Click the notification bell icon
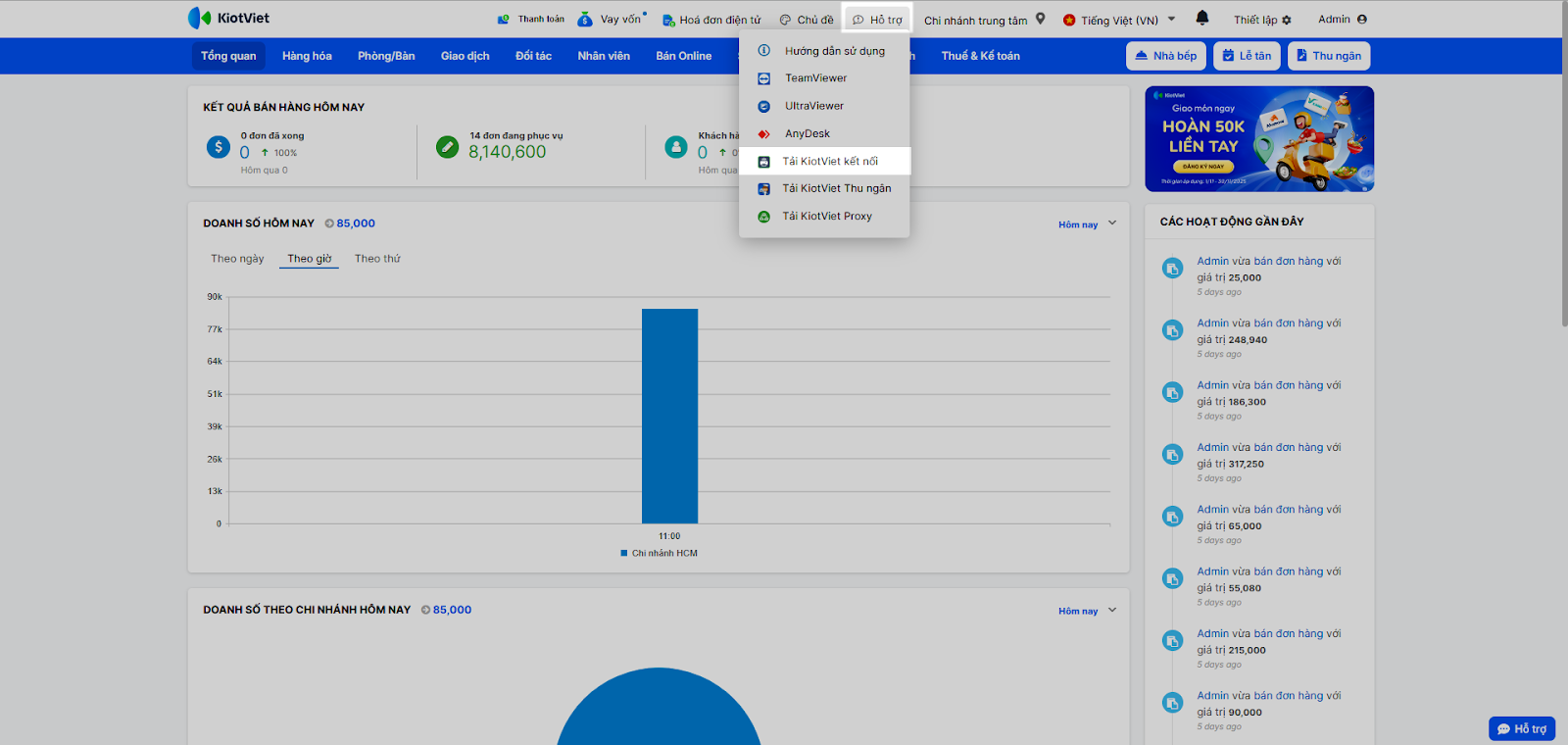The height and width of the screenshot is (745, 1568). click(1202, 18)
